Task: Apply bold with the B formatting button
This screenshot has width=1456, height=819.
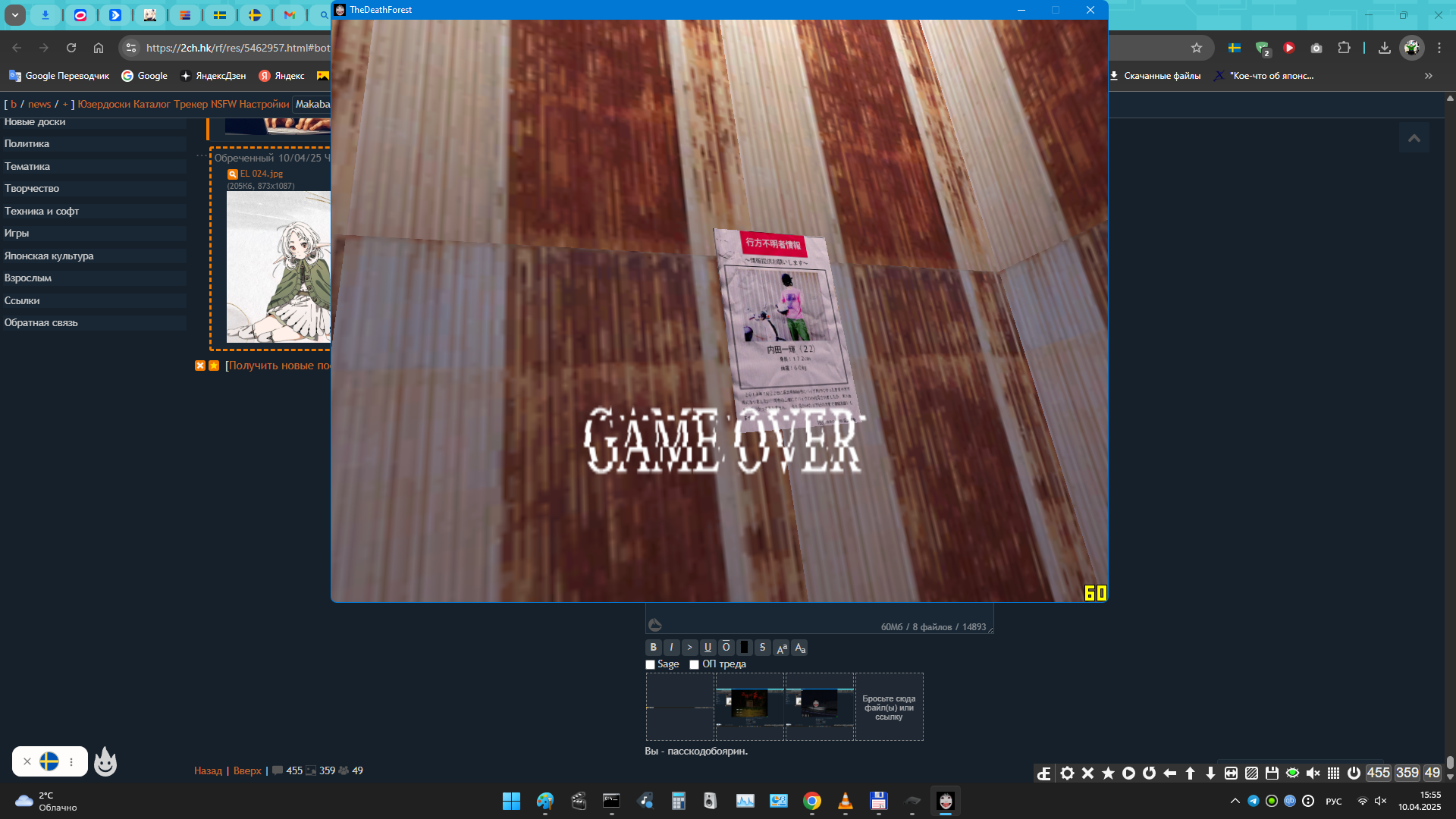Action: click(x=653, y=648)
